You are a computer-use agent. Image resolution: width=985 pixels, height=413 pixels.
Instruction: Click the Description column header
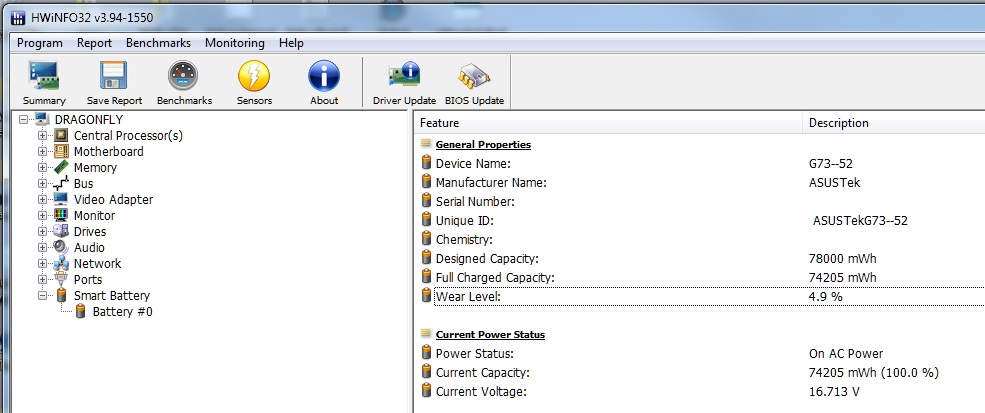tap(894, 123)
